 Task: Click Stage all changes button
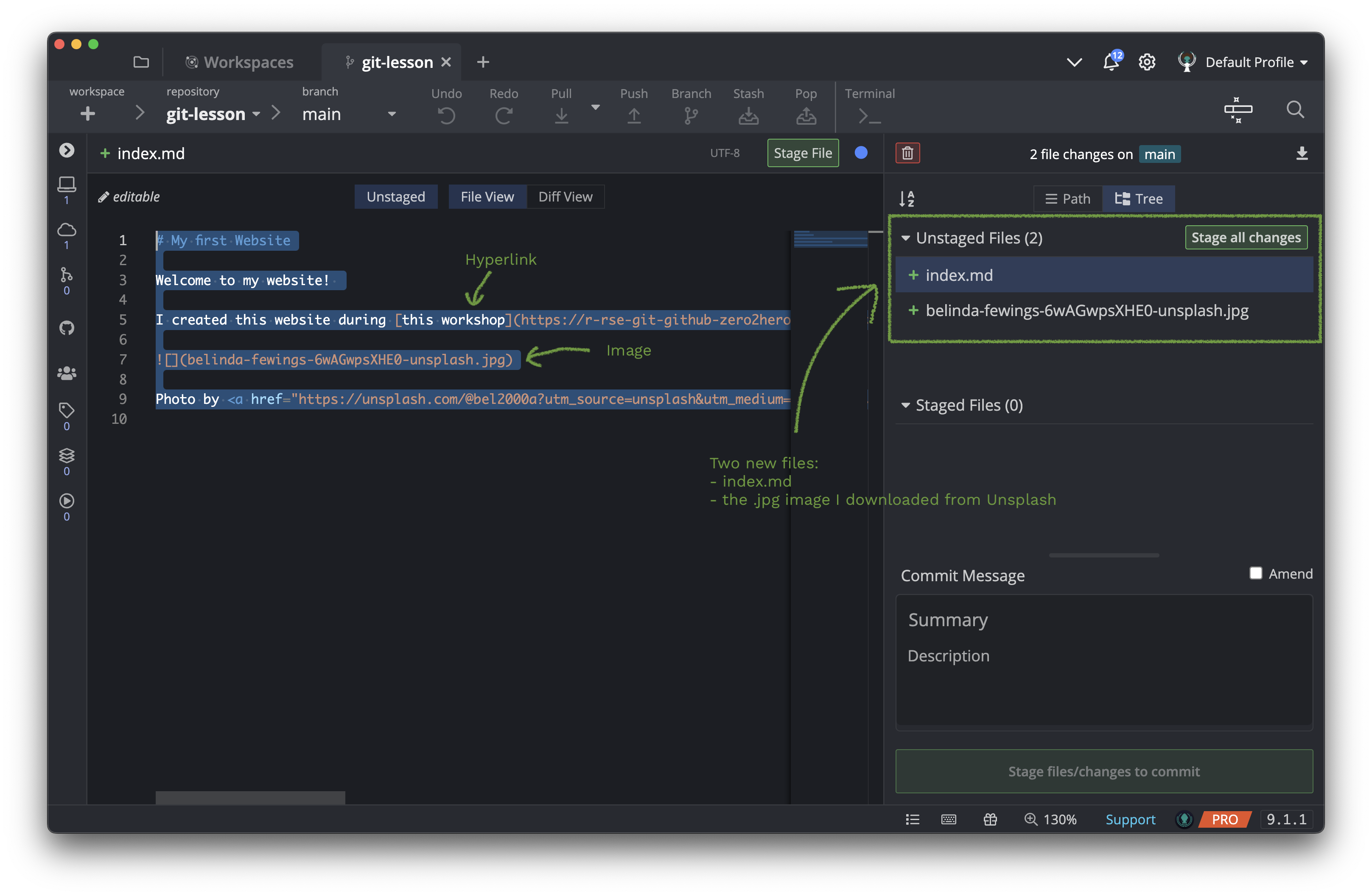click(x=1246, y=237)
